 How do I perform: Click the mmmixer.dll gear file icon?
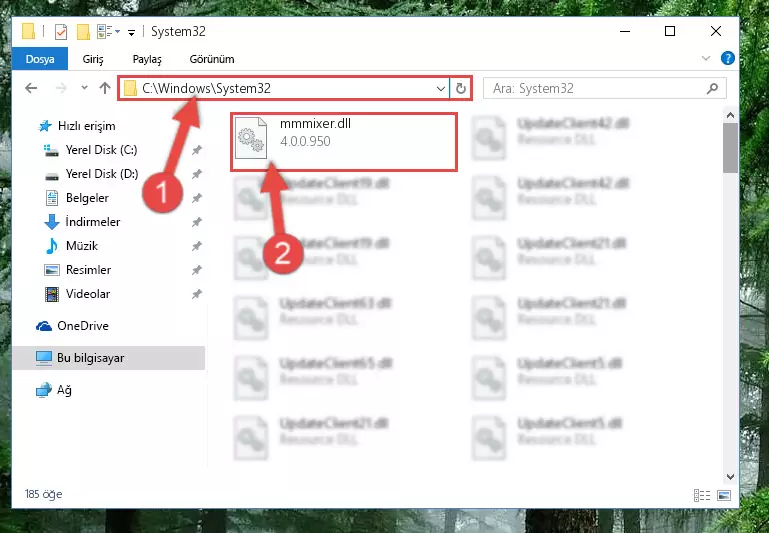(x=251, y=139)
